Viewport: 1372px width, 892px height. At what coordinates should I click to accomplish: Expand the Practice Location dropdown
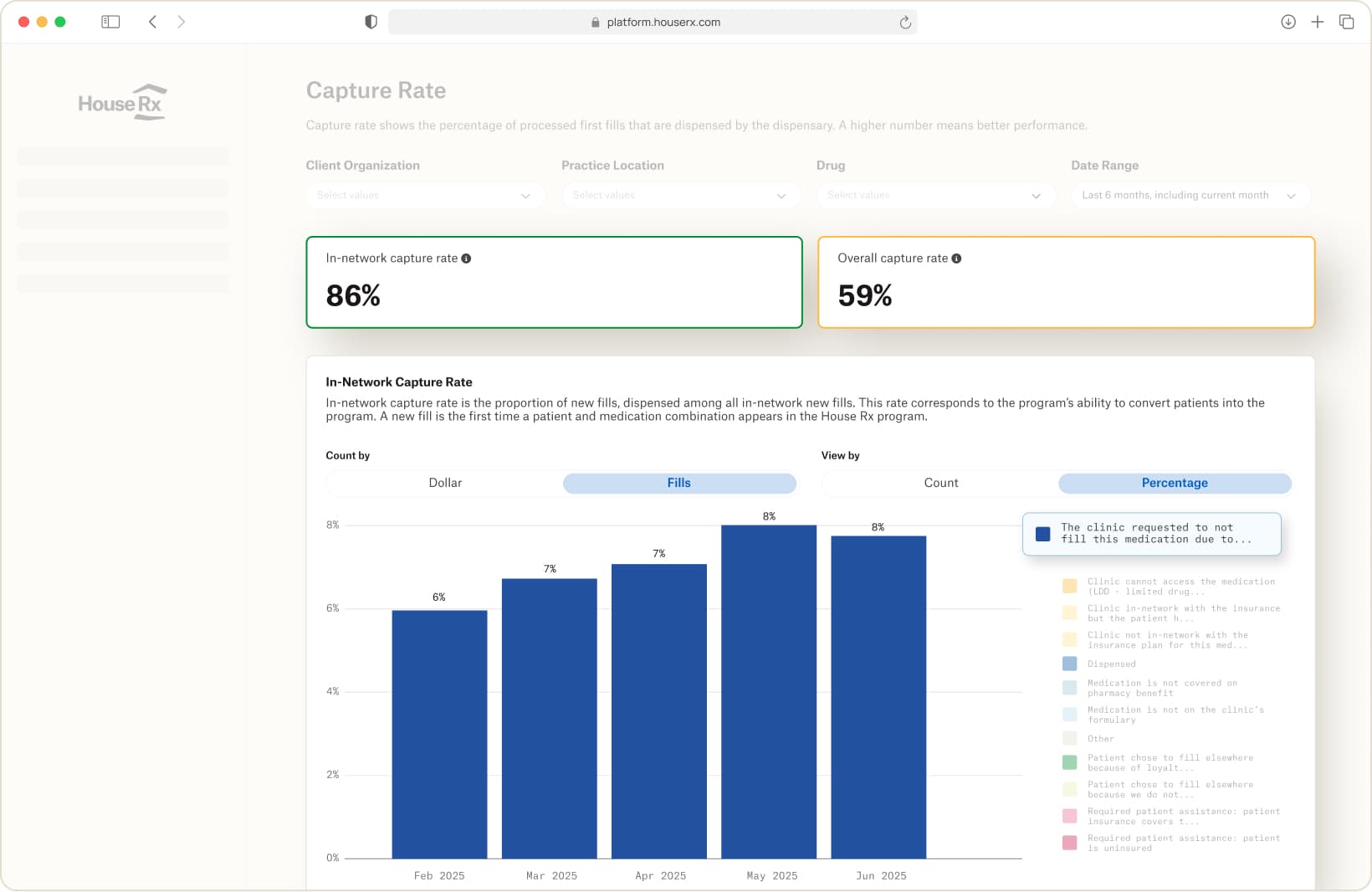click(680, 195)
